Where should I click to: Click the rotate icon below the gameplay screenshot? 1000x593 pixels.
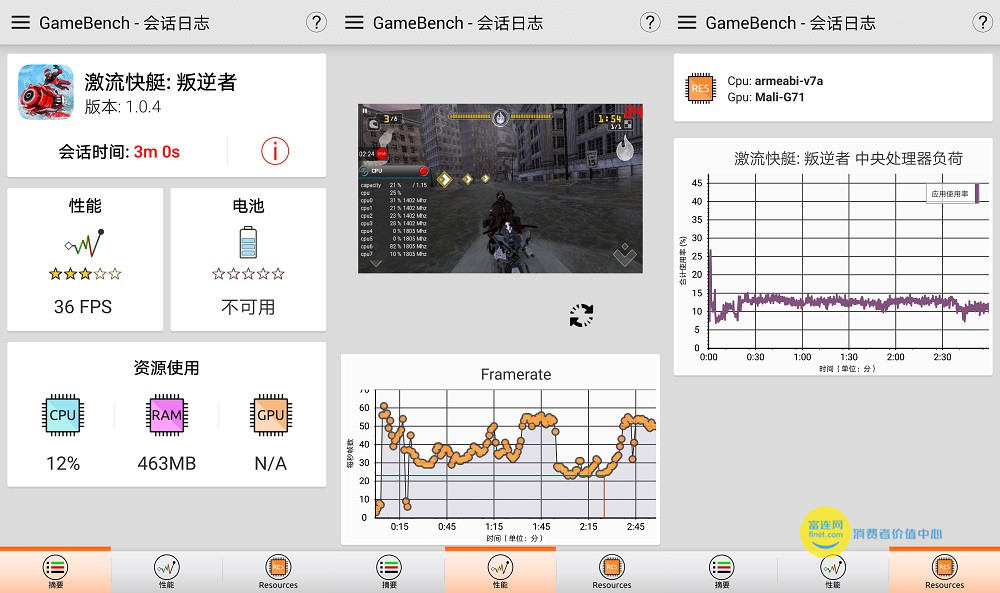[x=580, y=314]
